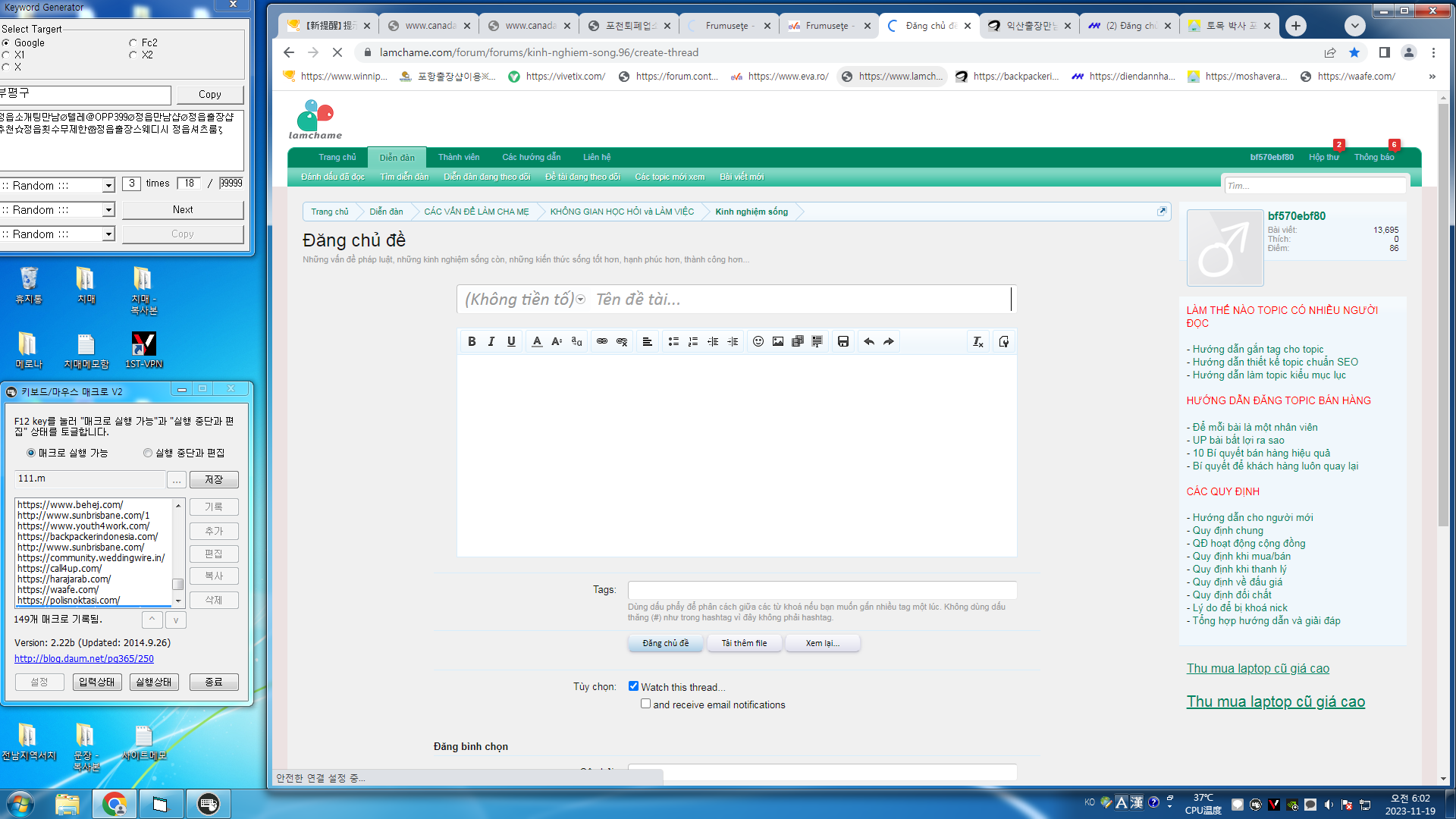This screenshot has height=819, width=1456.
Task: Click in the Tags input field
Action: pyautogui.click(x=822, y=590)
